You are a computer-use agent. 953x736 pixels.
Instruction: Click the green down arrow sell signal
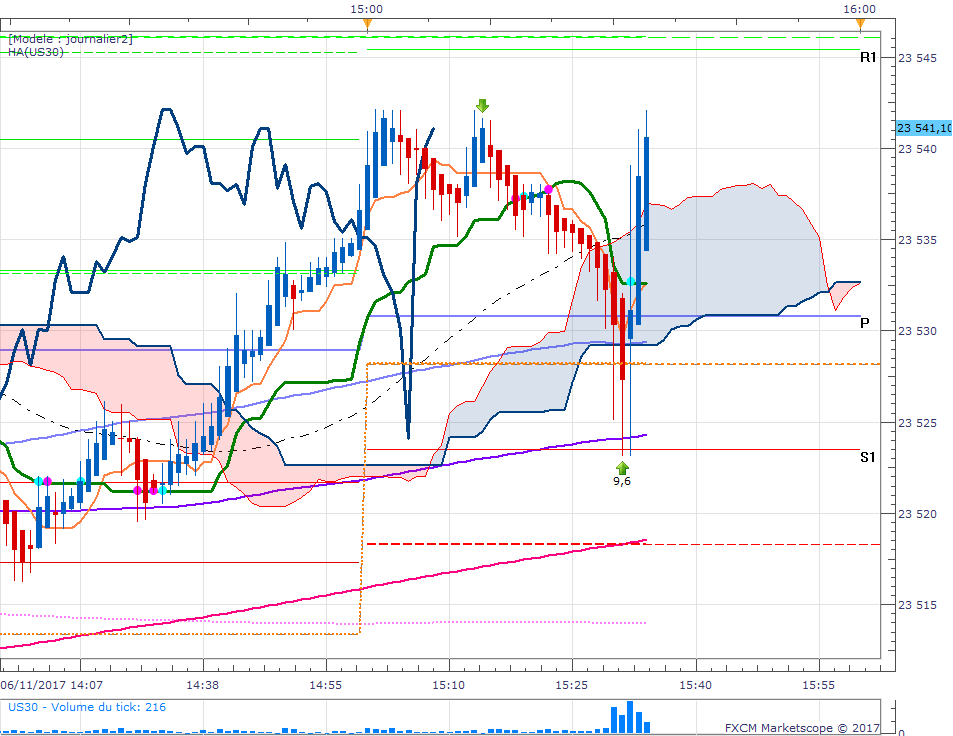pos(482,106)
